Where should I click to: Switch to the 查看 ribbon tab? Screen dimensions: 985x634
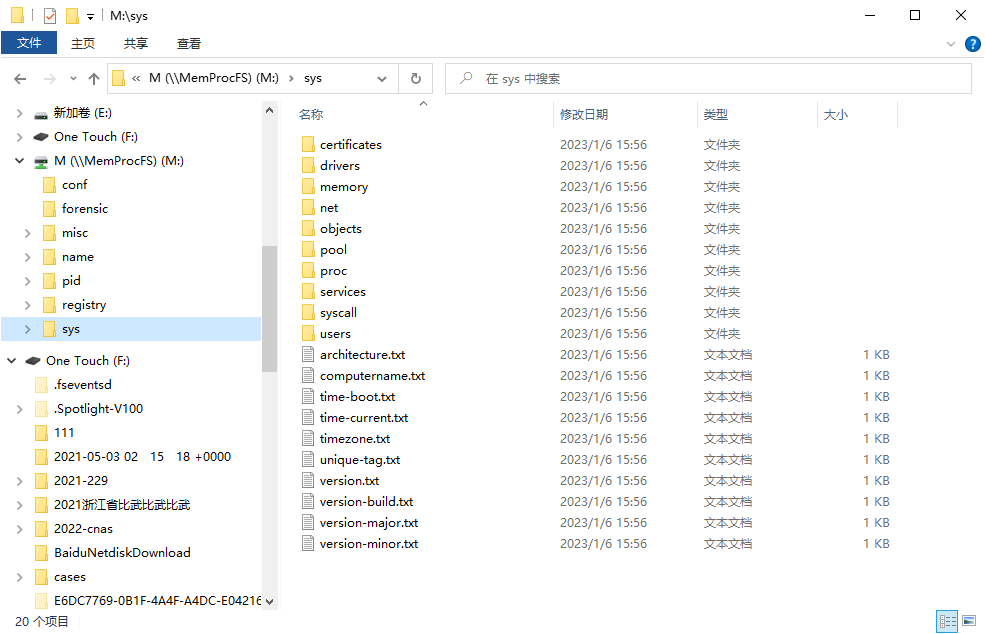pos(188,43)
